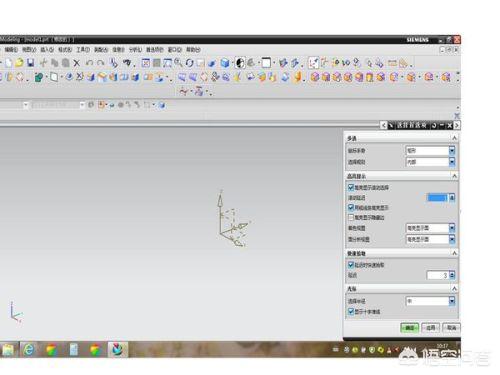The height and width of the screenshot is (375, 500).
Task: Open the first dropdown in the multi-select section
Action: (x=430, y=151)
